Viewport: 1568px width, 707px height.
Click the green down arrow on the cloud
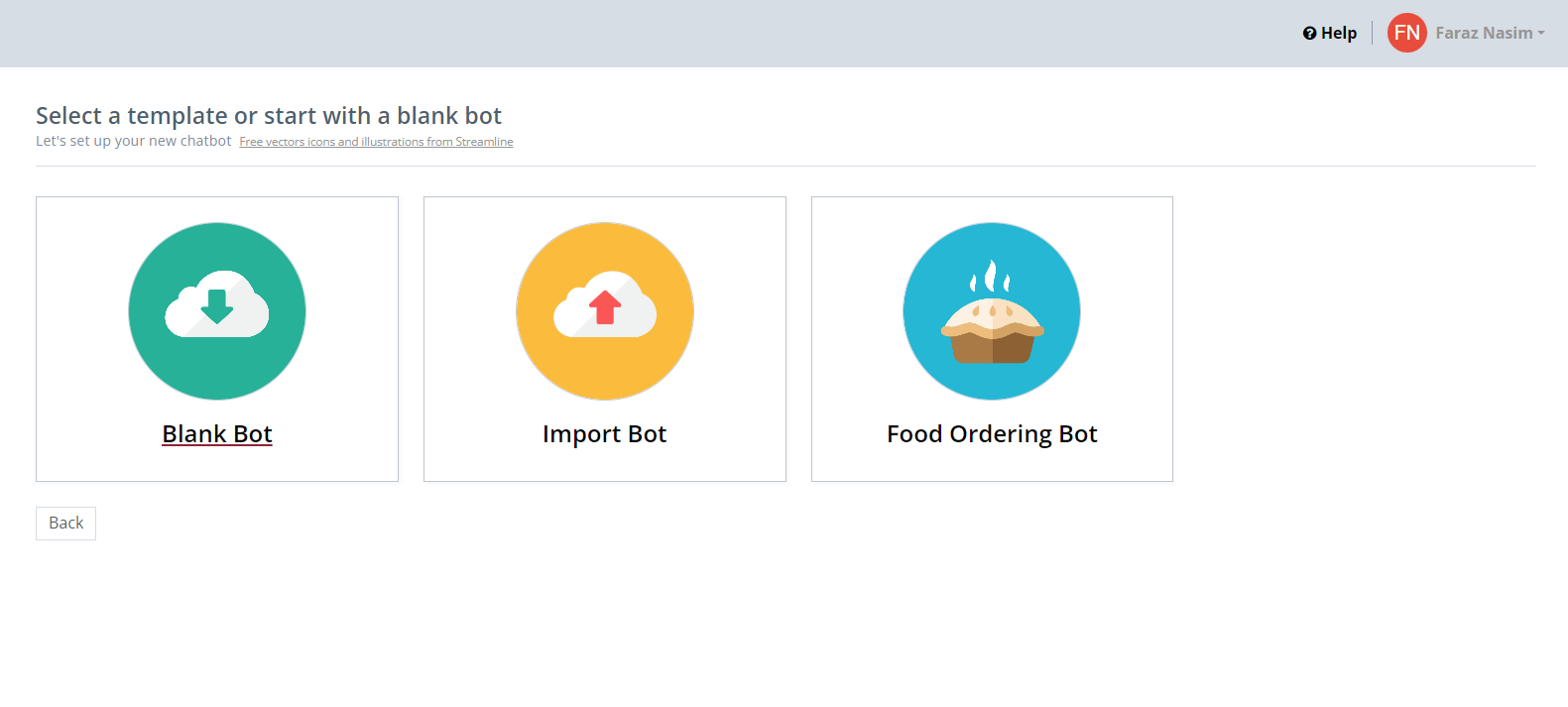pos(217,306)
